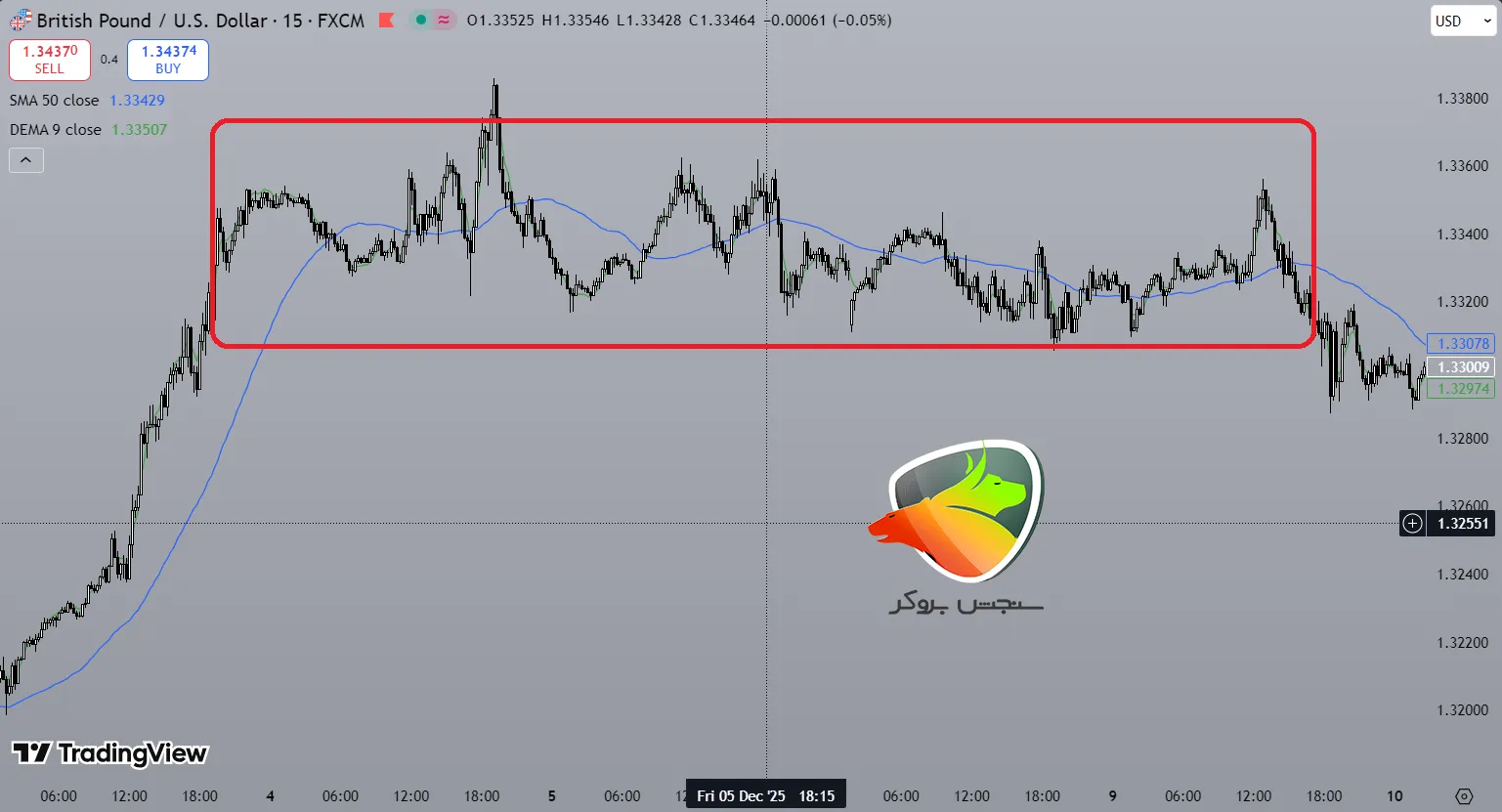Select the SMA 50 close indicator legend

click(55, 101)
